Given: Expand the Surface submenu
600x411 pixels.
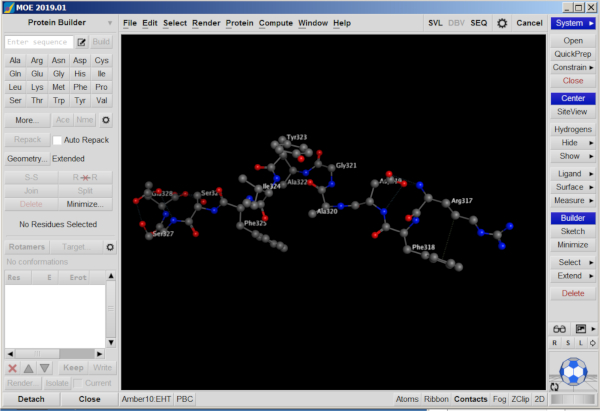Looking at the screenshot, I should [573, 187].
